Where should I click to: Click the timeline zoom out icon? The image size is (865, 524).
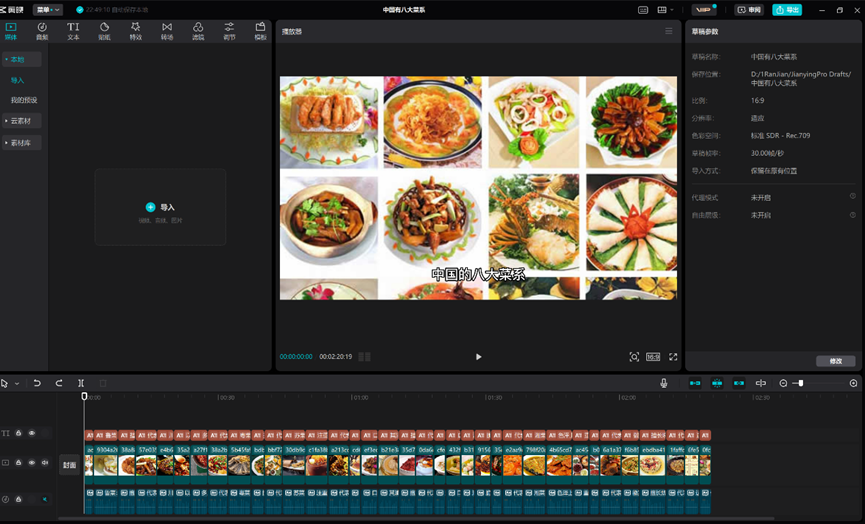coord(783,383)
